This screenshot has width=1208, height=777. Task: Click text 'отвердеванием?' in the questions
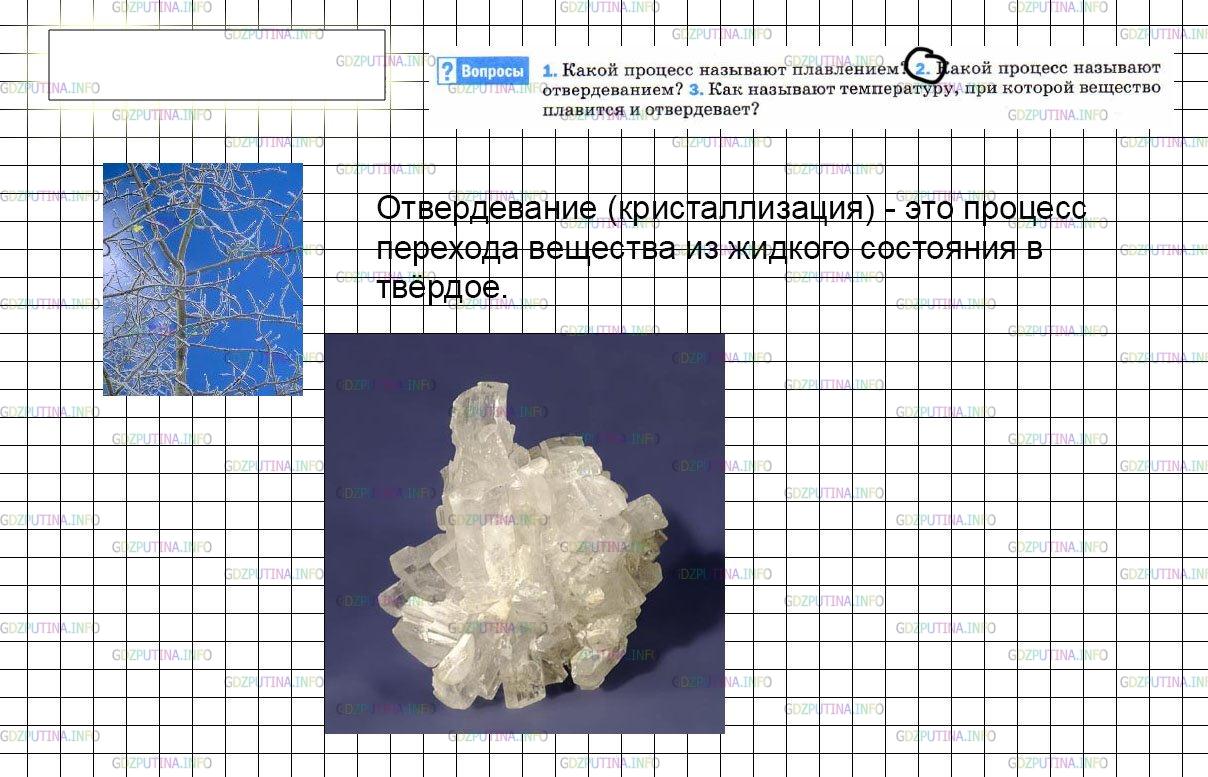pos(611,90)
